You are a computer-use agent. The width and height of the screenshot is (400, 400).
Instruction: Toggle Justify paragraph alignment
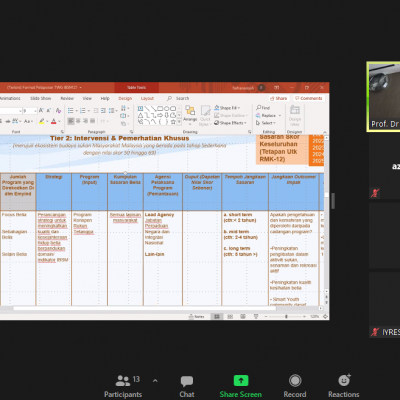[x=93, y=121]
